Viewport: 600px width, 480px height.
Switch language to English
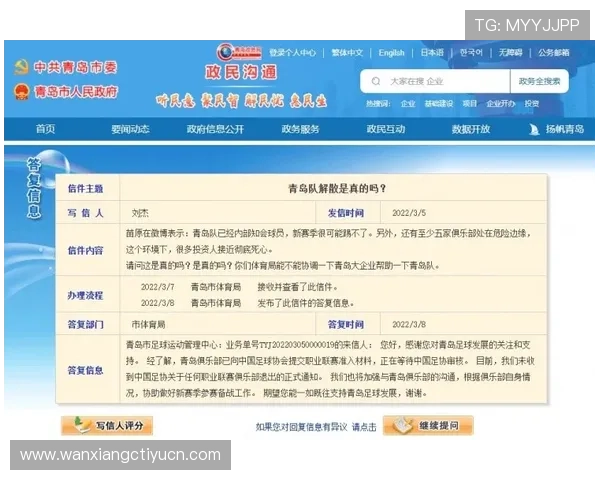pyautogui.click(x=391, y=52)
